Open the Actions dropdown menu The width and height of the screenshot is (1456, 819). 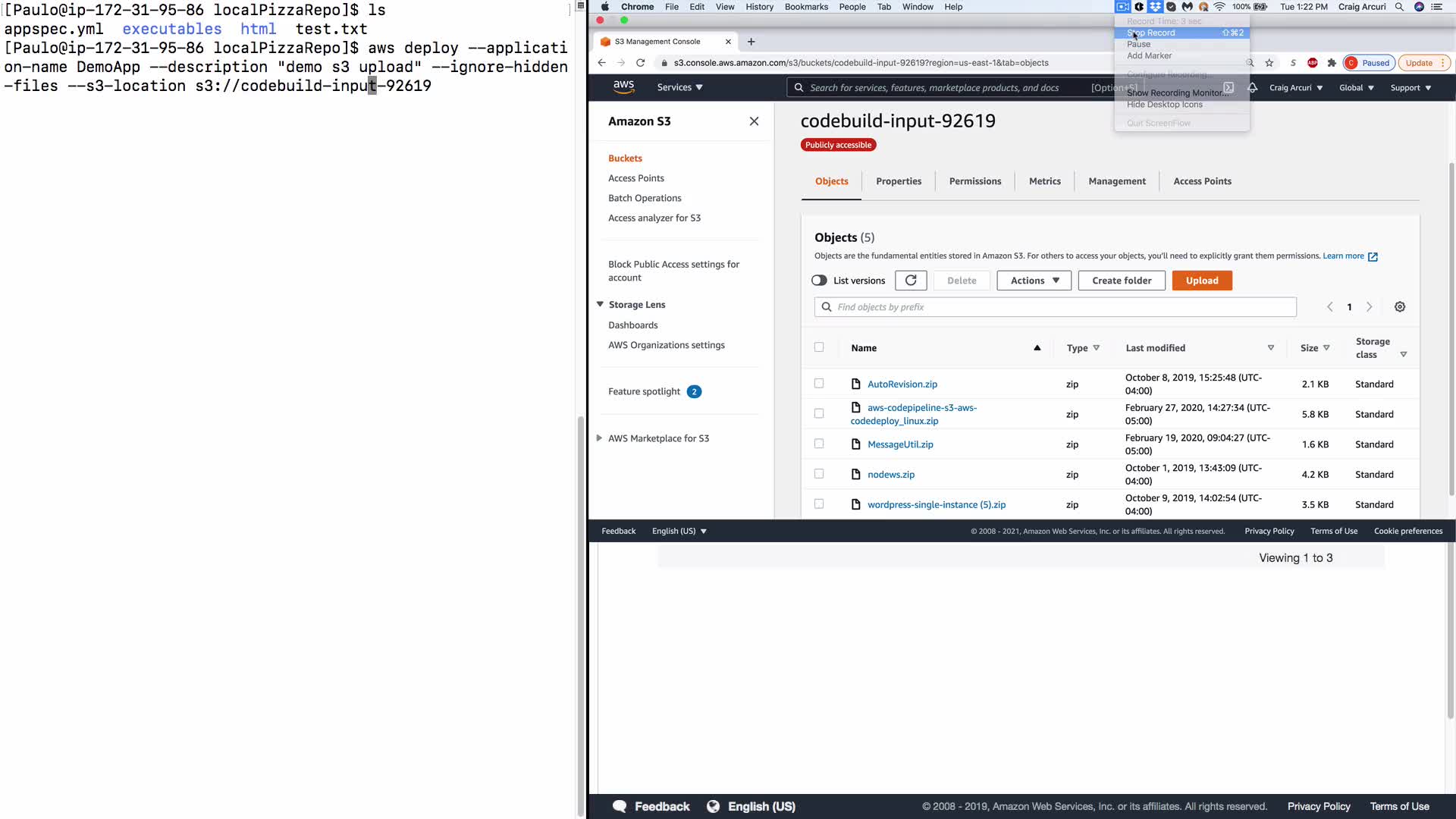(x=1034, y=281)
